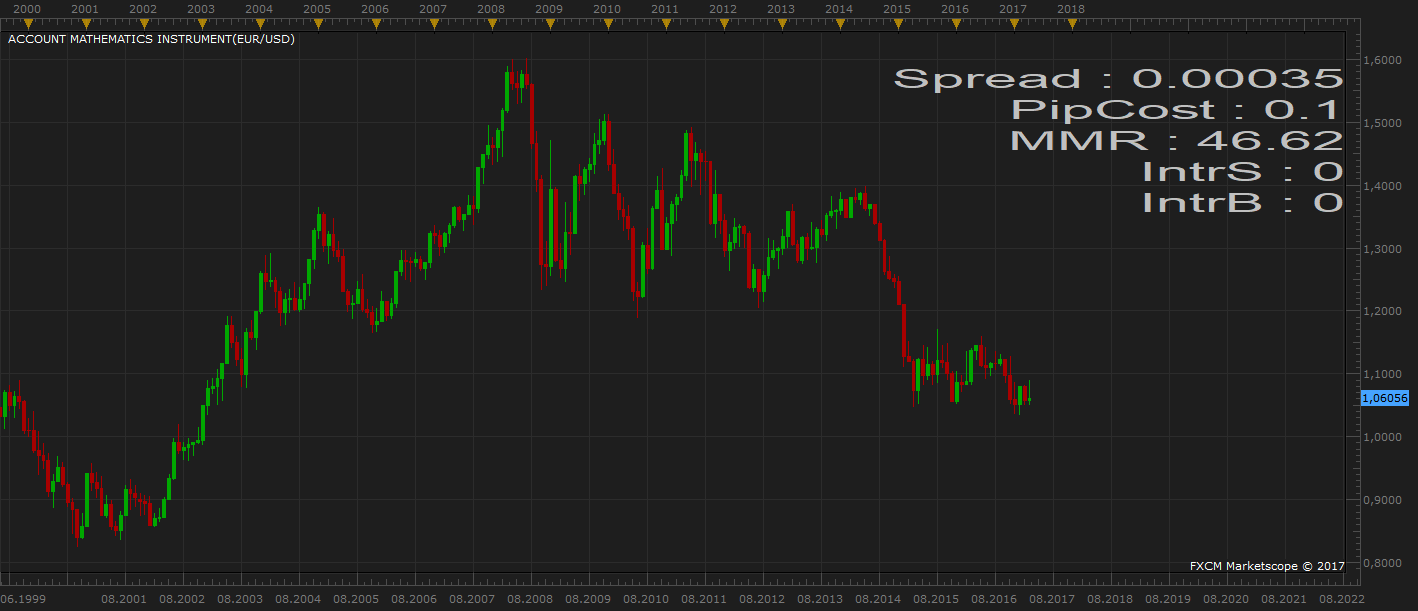Jump to the 2014 year marker

839,24
